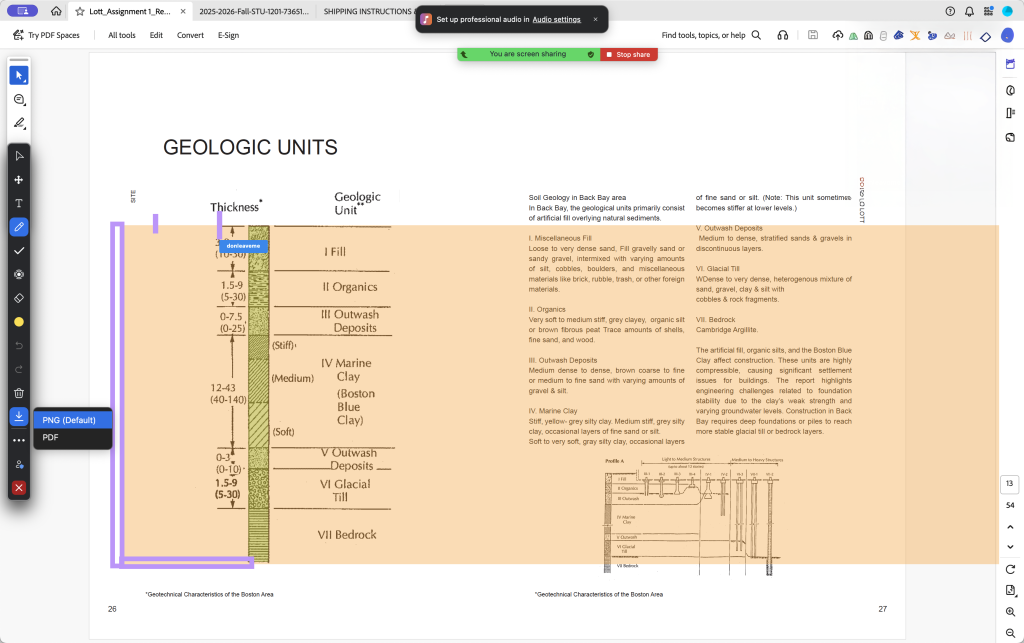Screen dimensions: 1024x643
Task: Go to next page with down chevron
Action: [x=1010, y=547]
